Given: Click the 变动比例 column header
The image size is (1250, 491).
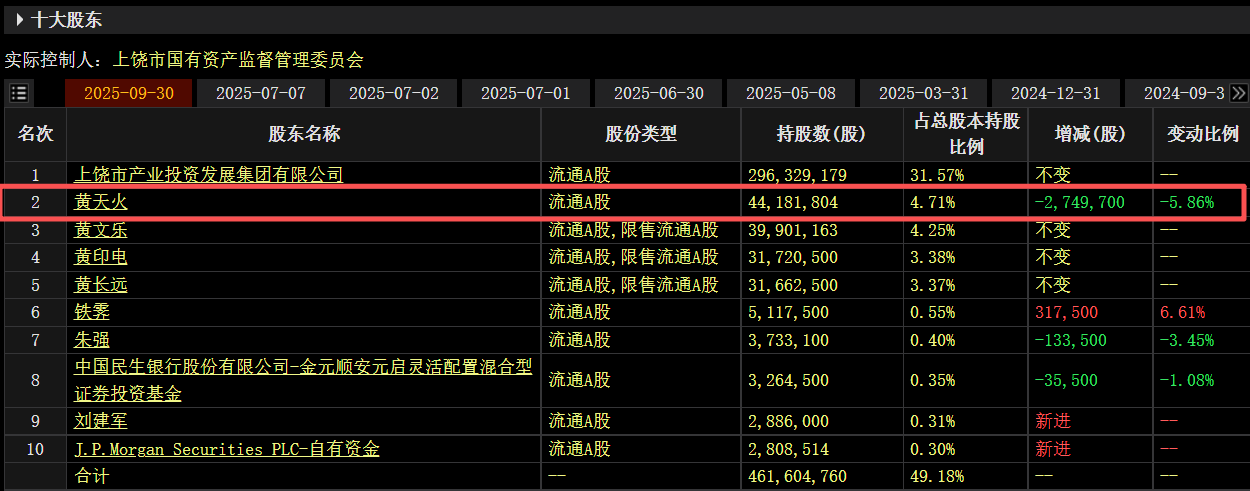Looking at the screenshot, I should pos(1201,134).
